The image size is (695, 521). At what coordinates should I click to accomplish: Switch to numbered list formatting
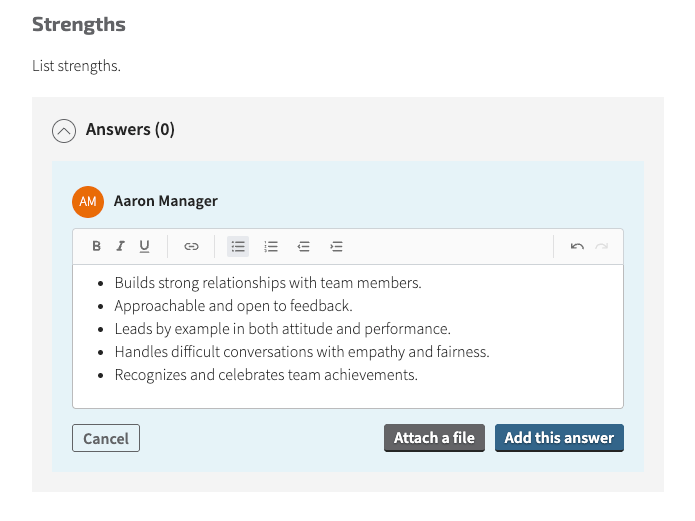pyautogui.click(x=271, y=246)
